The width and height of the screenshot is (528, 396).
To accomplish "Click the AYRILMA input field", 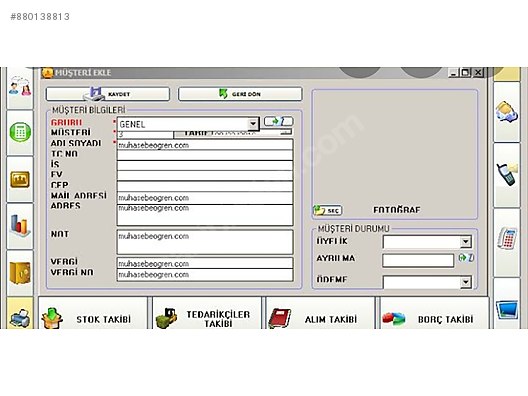I will pyautogui.click(x=418, y=260).
